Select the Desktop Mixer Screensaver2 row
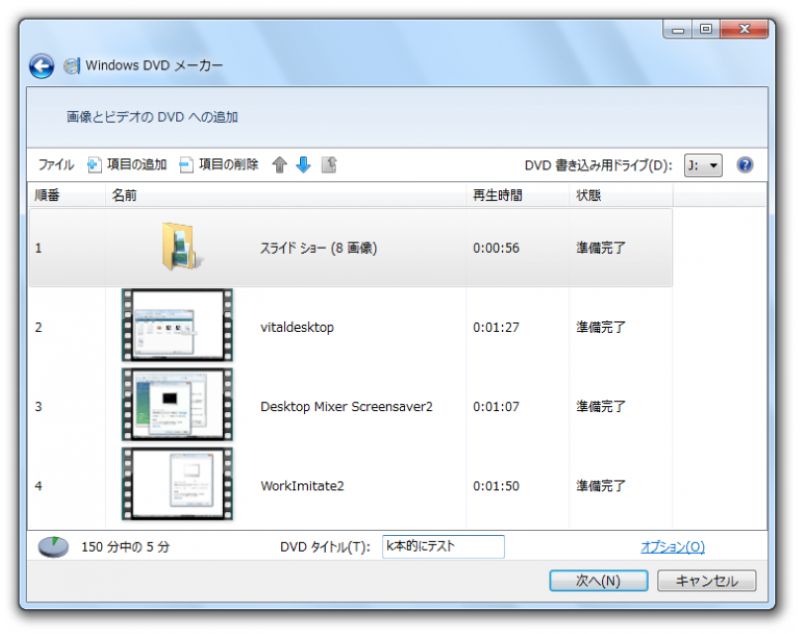 (176, 406)
